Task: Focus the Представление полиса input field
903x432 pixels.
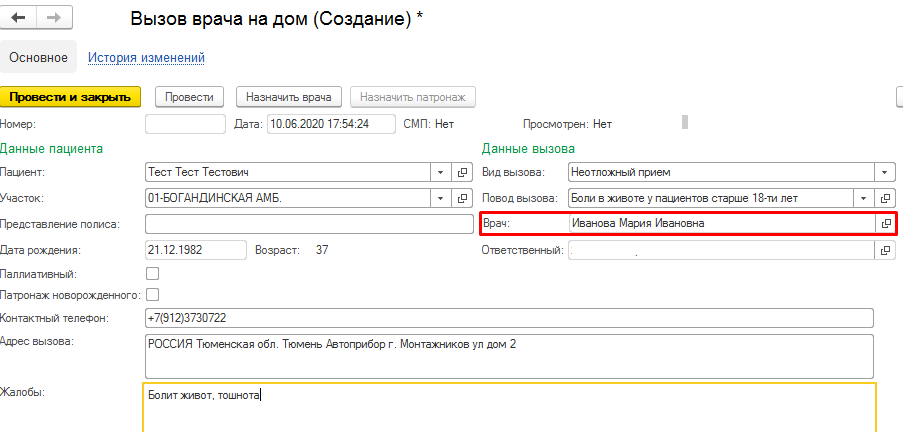Action: (308, 224)
